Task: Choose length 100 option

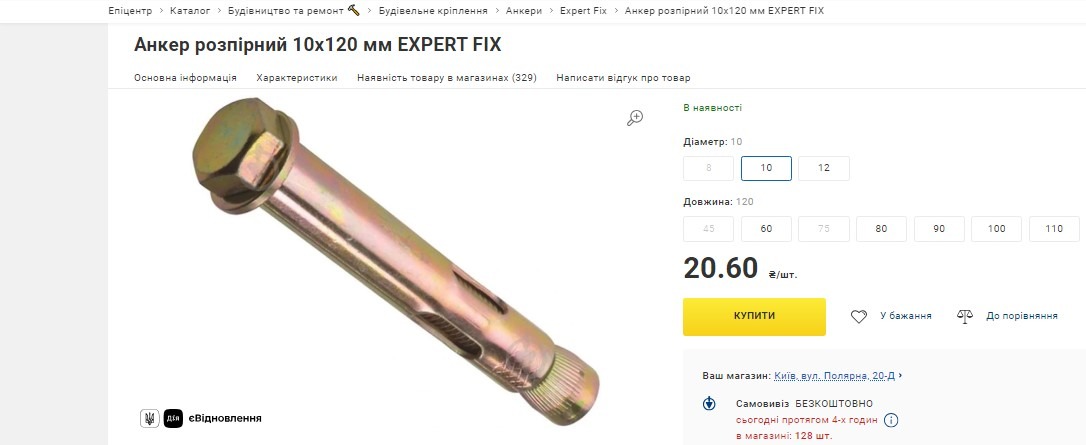Action: pyautogui.click(x=996, y=229)
